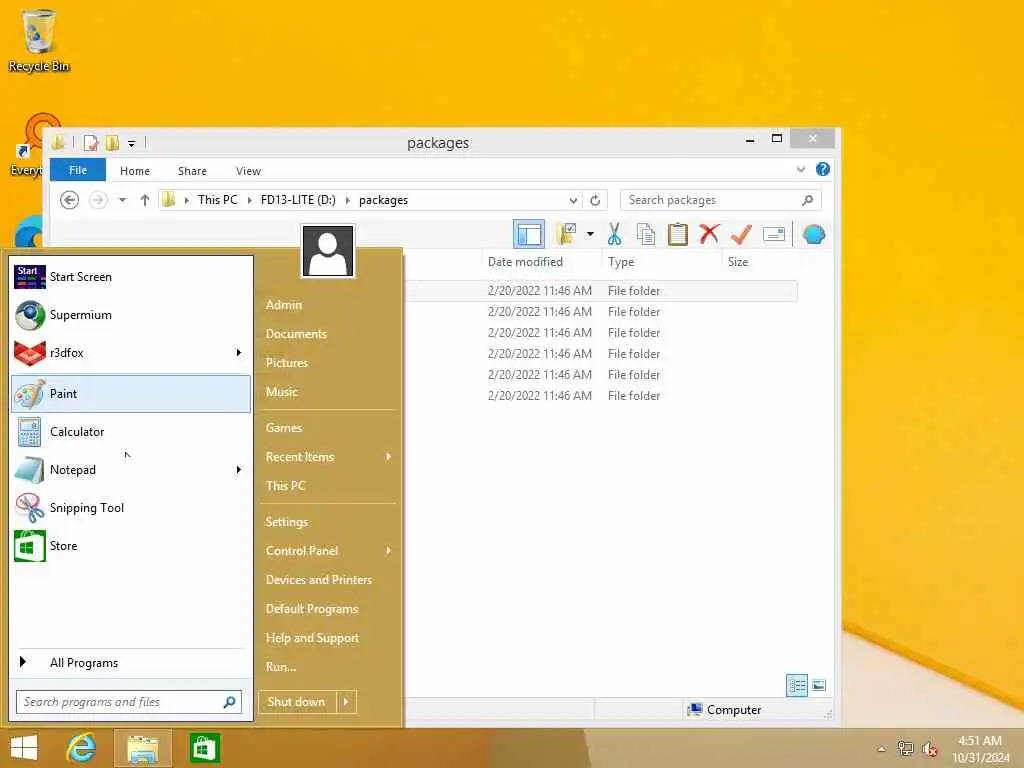Image resolution: width=1024 pixels, height=768 pixels.
Task: Click This PC in address breadcrumb
Action: pyautogui.click(x=217, y=200)
